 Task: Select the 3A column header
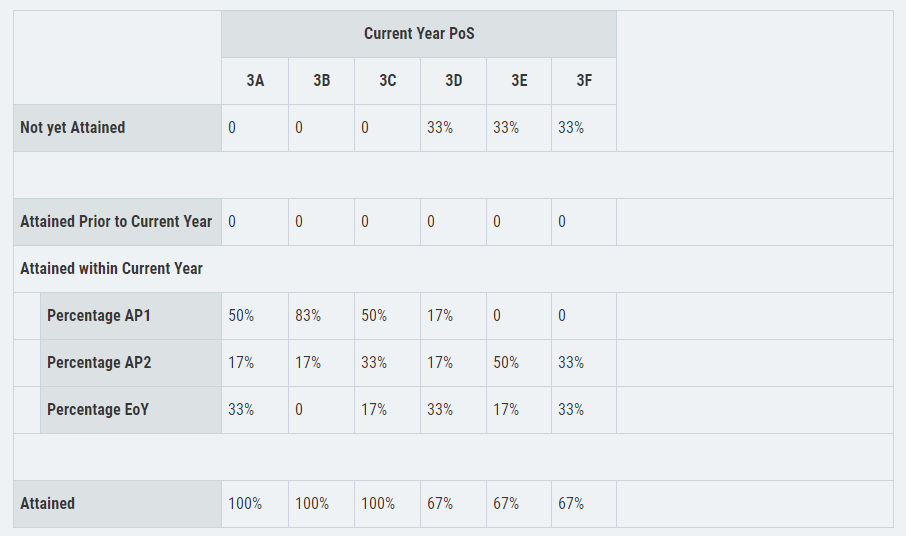(x=255, y=81)
